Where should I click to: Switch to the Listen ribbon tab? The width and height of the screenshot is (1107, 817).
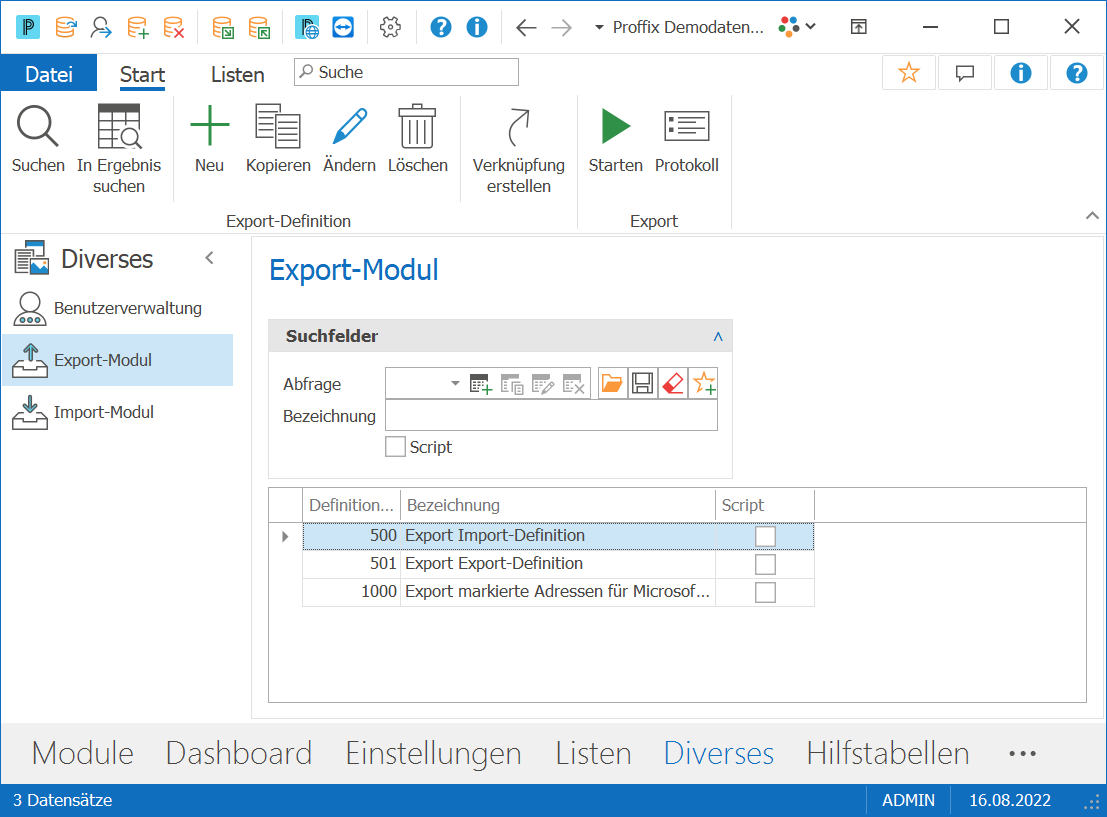[x=237, y=74]
